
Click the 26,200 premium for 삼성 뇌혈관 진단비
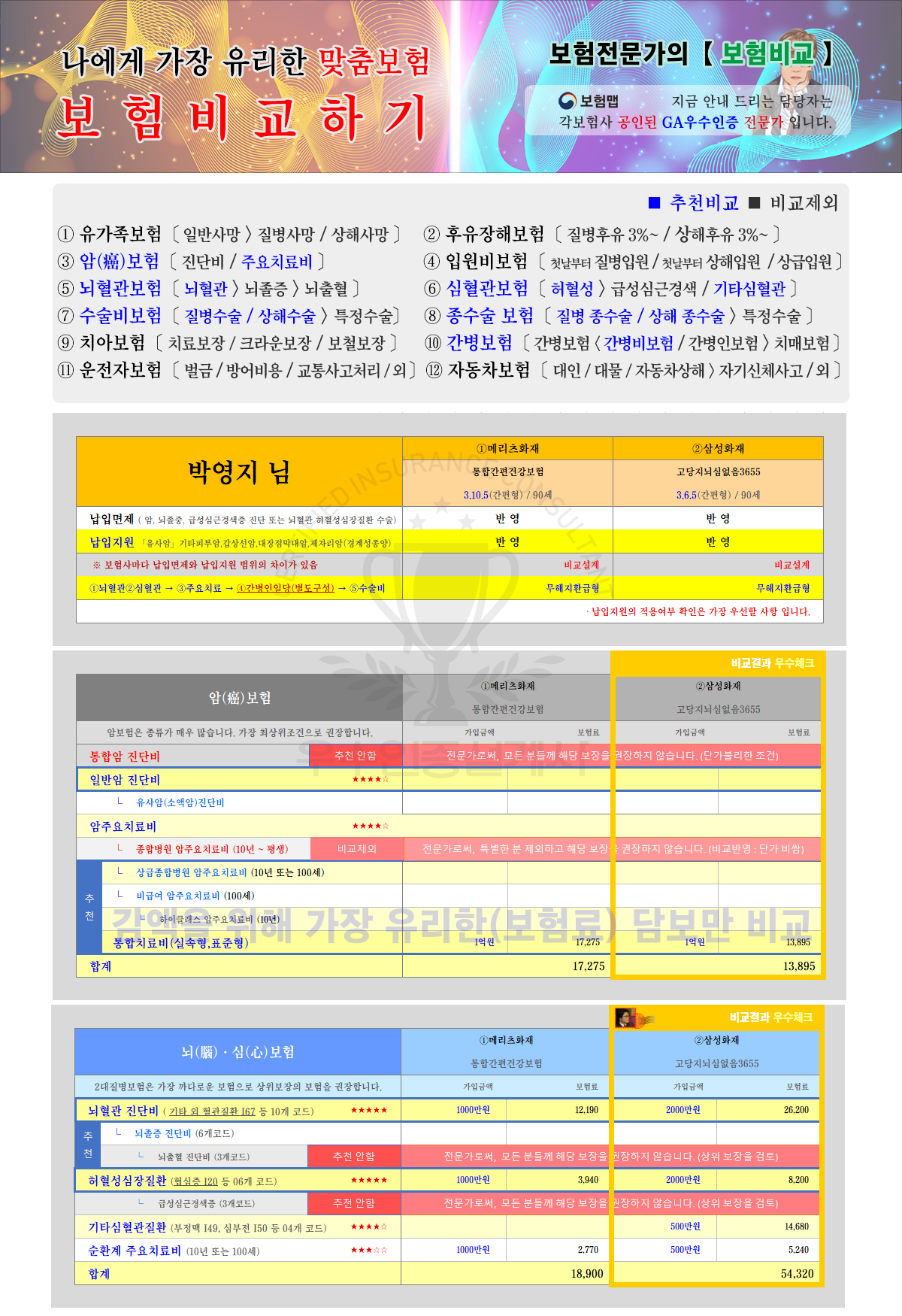click(797, 1110)
